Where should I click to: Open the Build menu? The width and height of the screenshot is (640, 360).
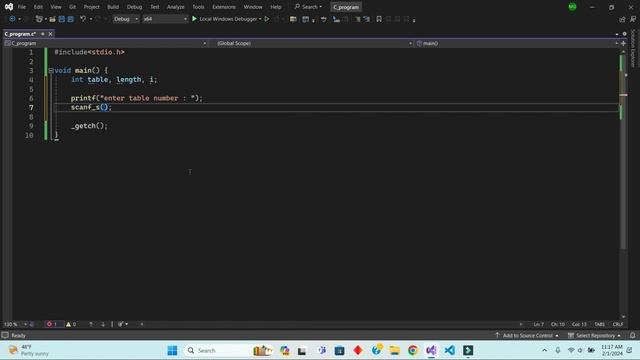(x=113, y=7)
